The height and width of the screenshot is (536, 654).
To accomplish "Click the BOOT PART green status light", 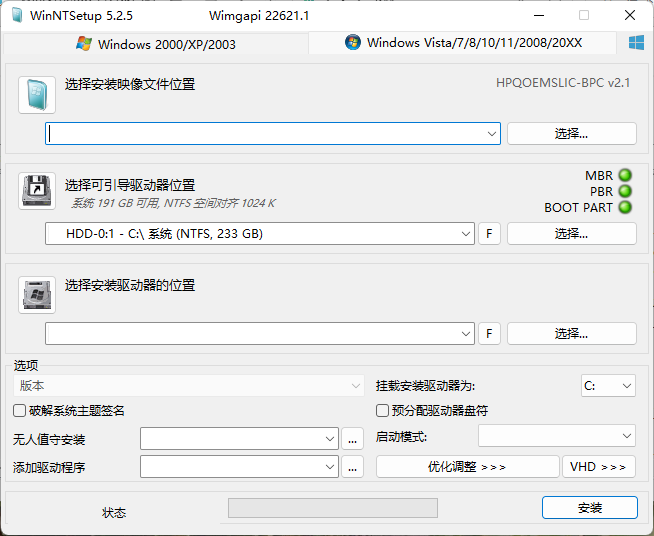I will (x=625, y=207).
